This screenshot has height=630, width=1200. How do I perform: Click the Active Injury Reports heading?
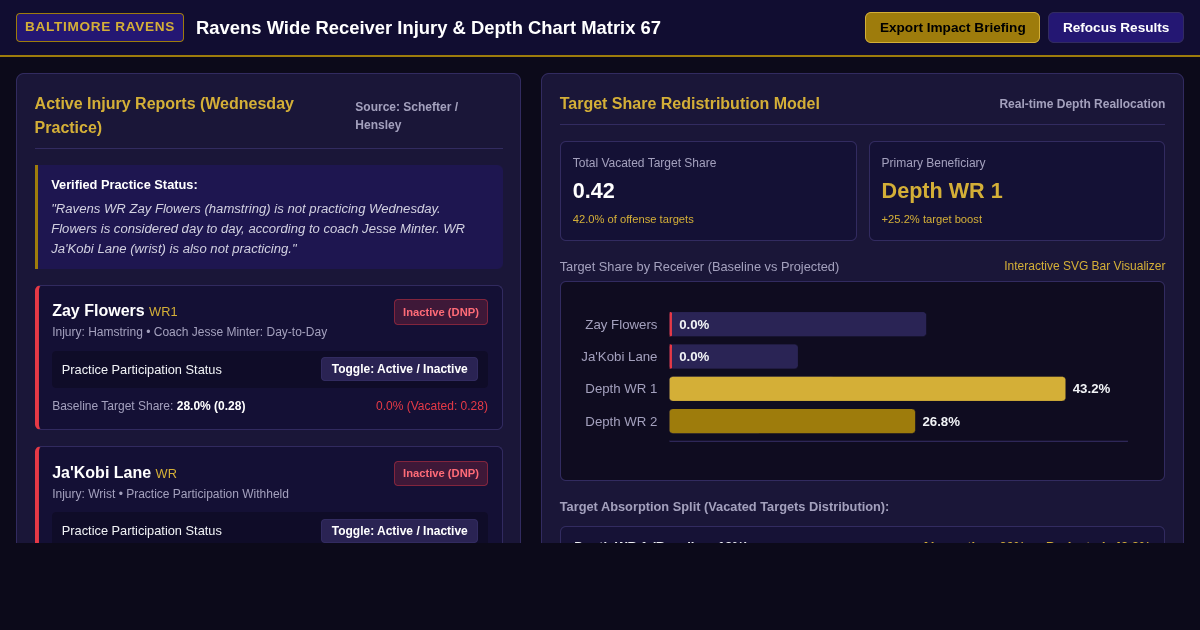164,116
